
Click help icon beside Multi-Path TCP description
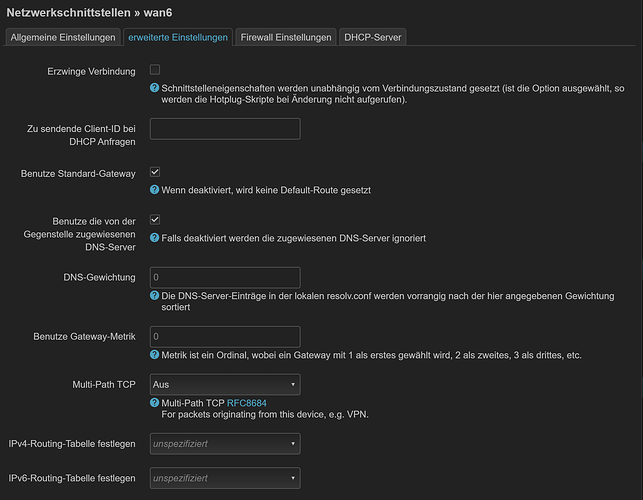(154, 403)
